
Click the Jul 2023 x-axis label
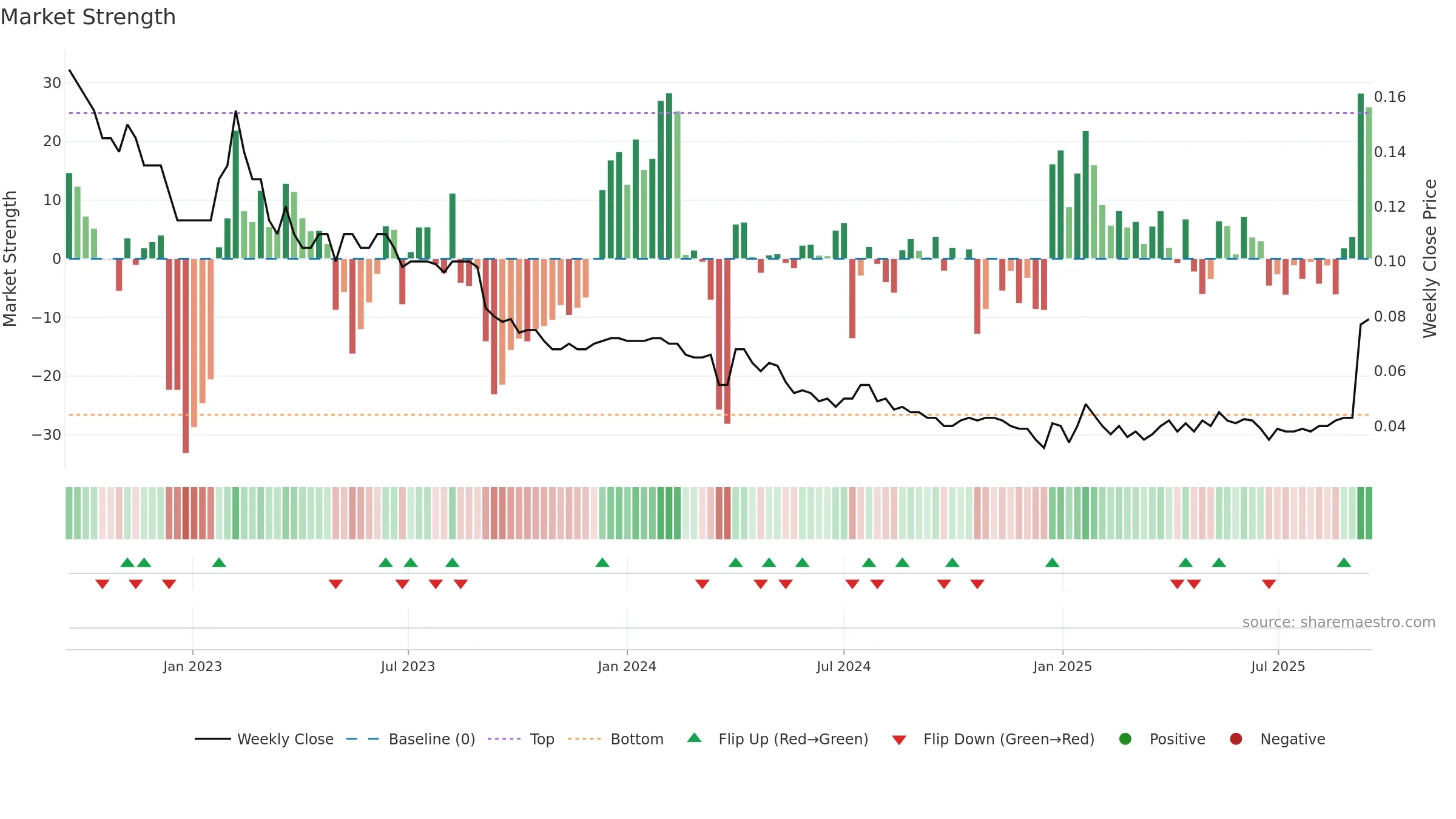(x=408, y=666)
